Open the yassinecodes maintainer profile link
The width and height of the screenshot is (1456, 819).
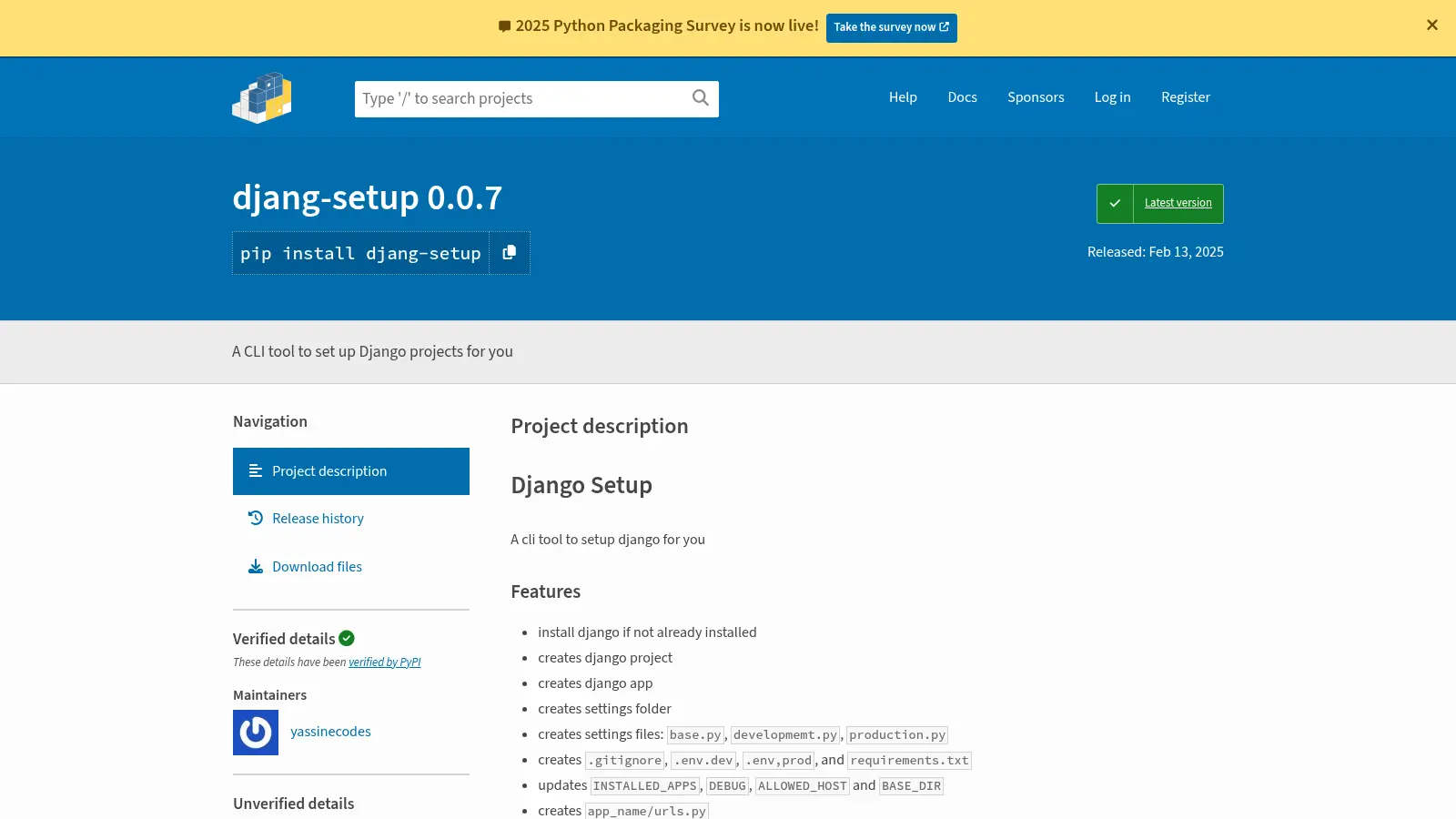(x=330, y=732)
